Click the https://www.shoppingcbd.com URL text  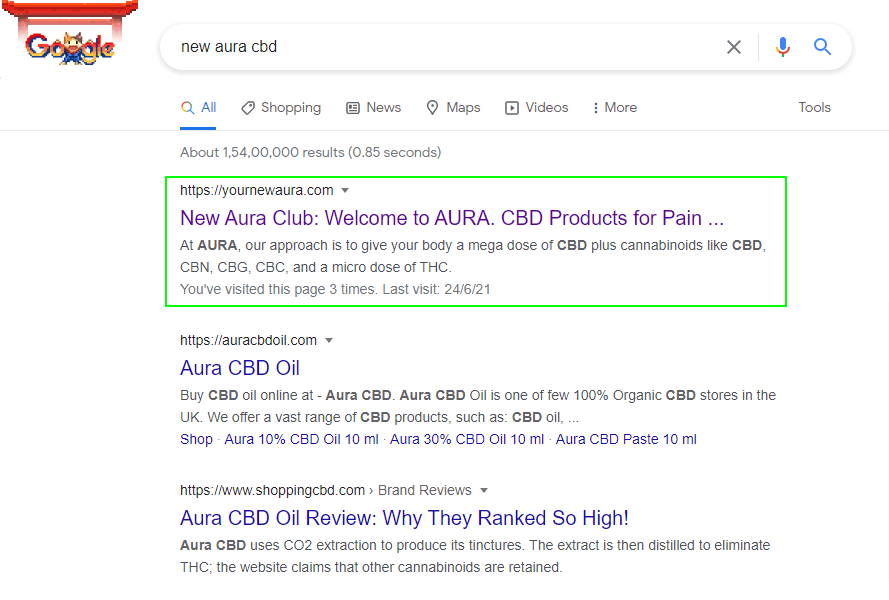(273, 491)
